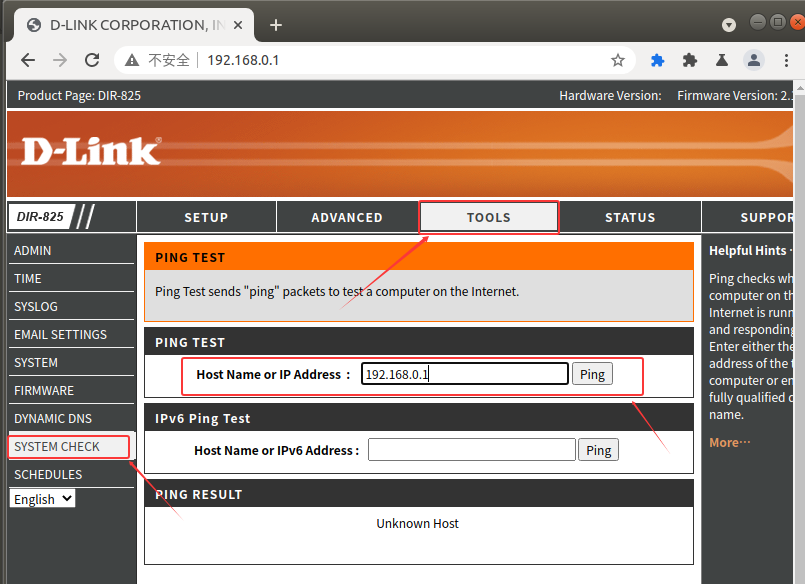The width and height of the screenshot is (805, 584).
Task: Click the Host Name or IP Address field
Action: tap(465, 374)
